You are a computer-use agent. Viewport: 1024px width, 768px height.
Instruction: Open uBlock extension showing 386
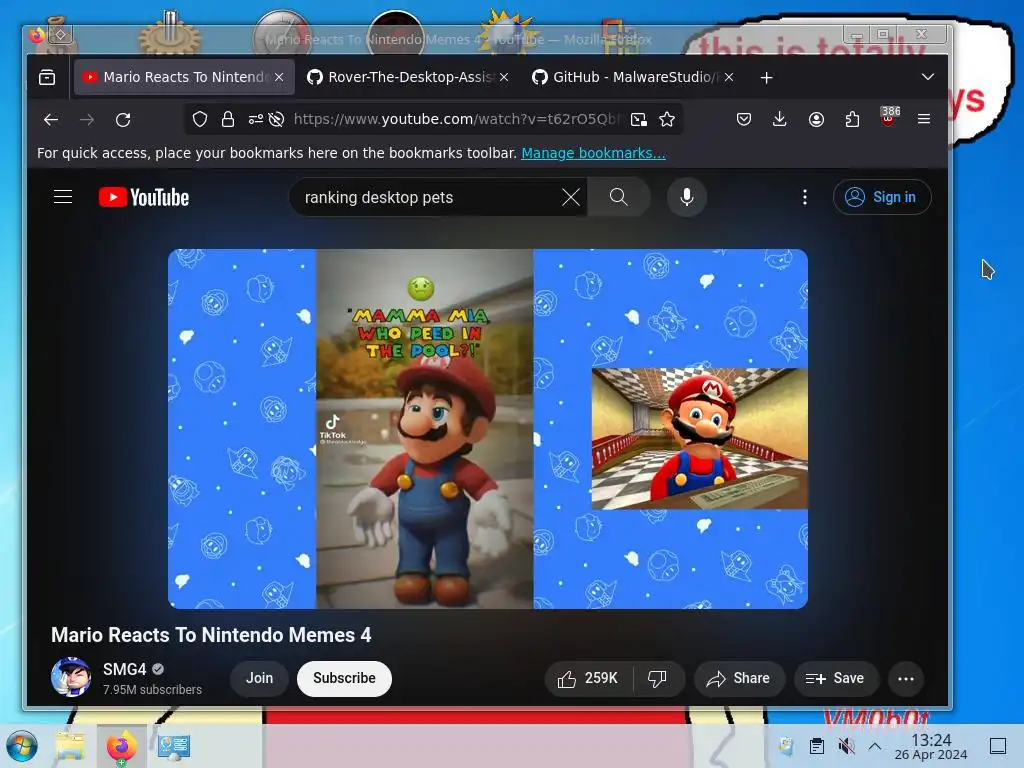(888, 117)
